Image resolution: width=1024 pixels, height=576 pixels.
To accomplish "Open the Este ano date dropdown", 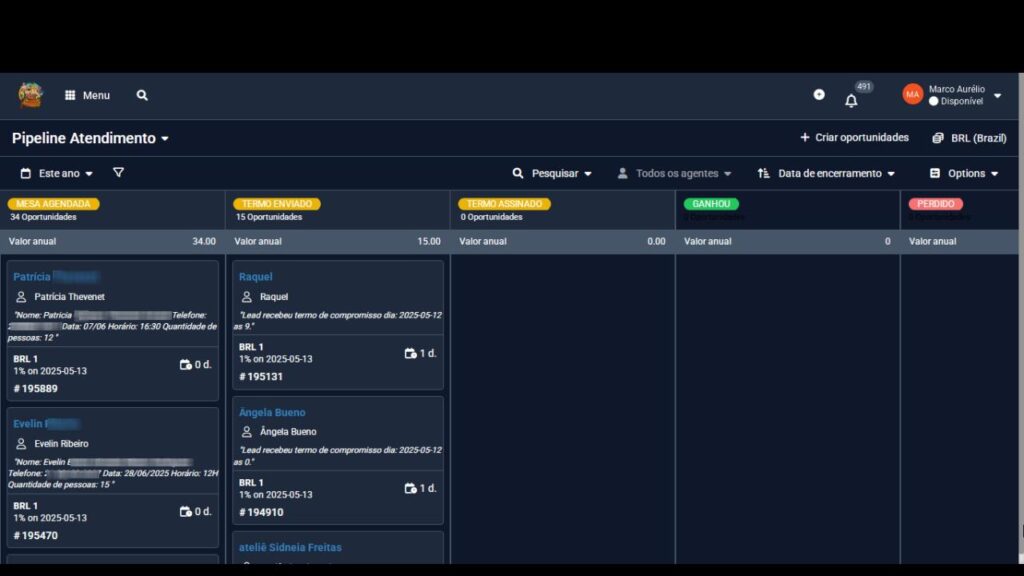I will [x=57, y=173].
